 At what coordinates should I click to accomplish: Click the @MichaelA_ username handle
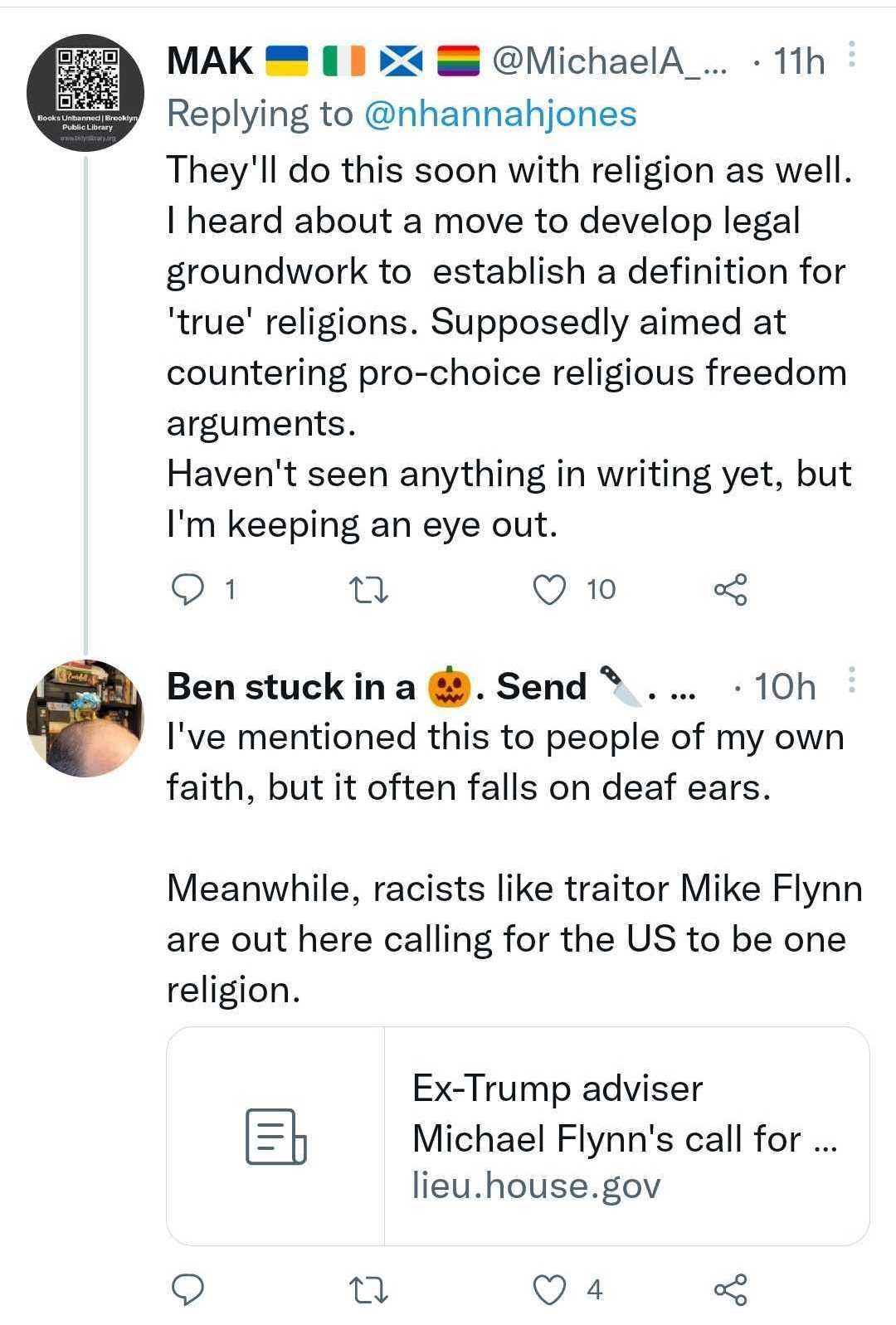(x=608, y=61)
